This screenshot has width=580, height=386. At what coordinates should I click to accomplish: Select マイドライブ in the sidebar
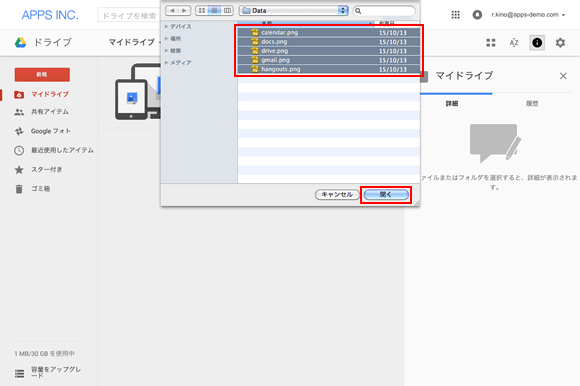point(50,94)
